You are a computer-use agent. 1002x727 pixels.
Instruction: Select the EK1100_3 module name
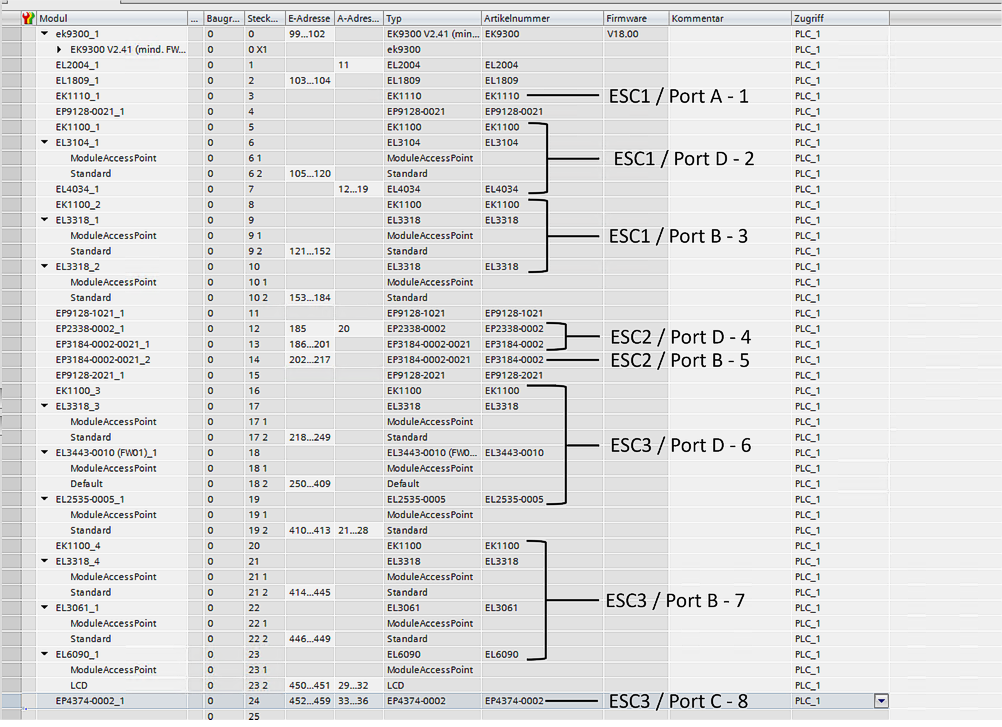coord(78,390)
